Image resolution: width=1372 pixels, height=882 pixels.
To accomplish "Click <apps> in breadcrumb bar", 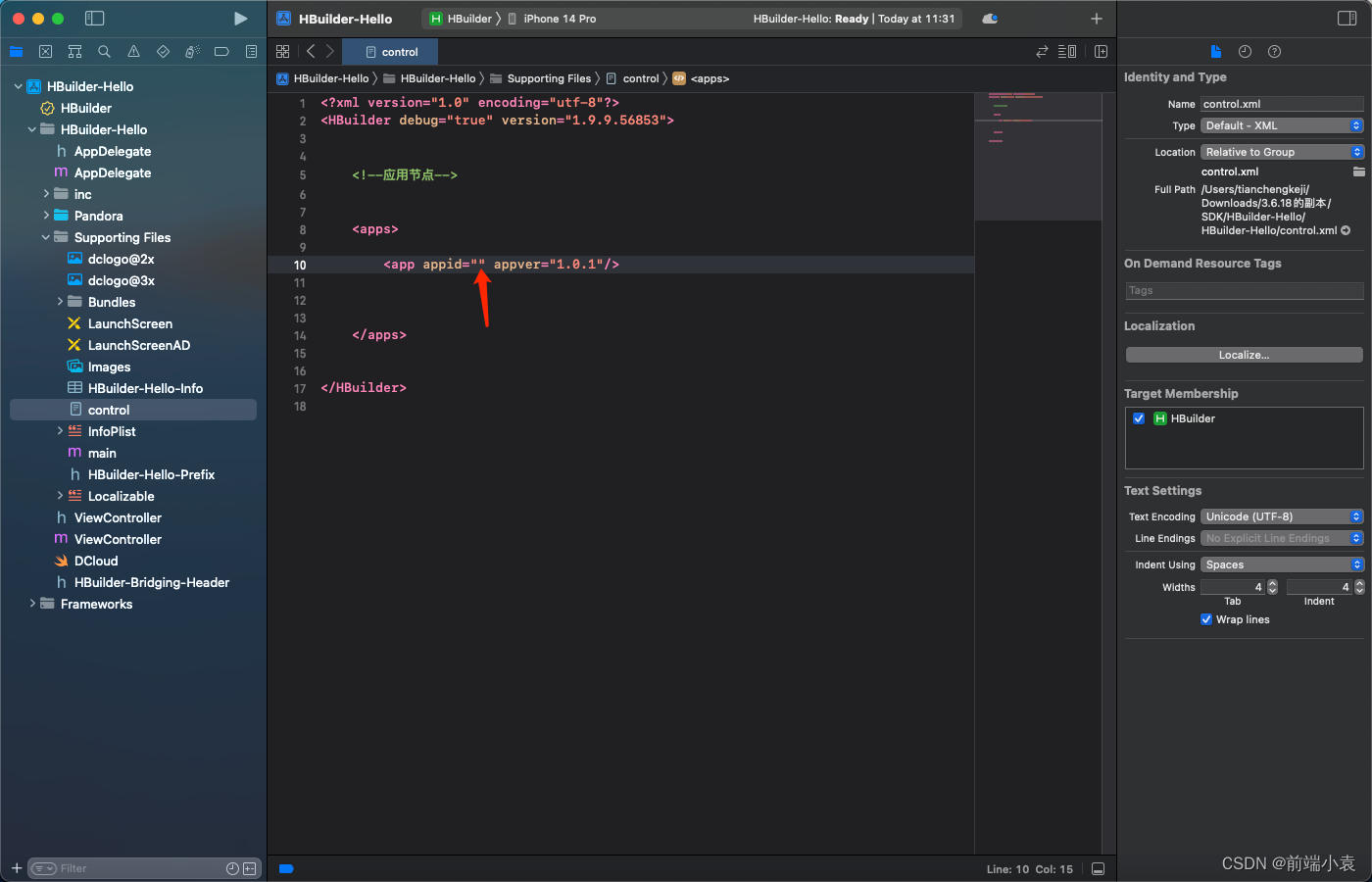I will pyautogui.click(x=701, y=78).
